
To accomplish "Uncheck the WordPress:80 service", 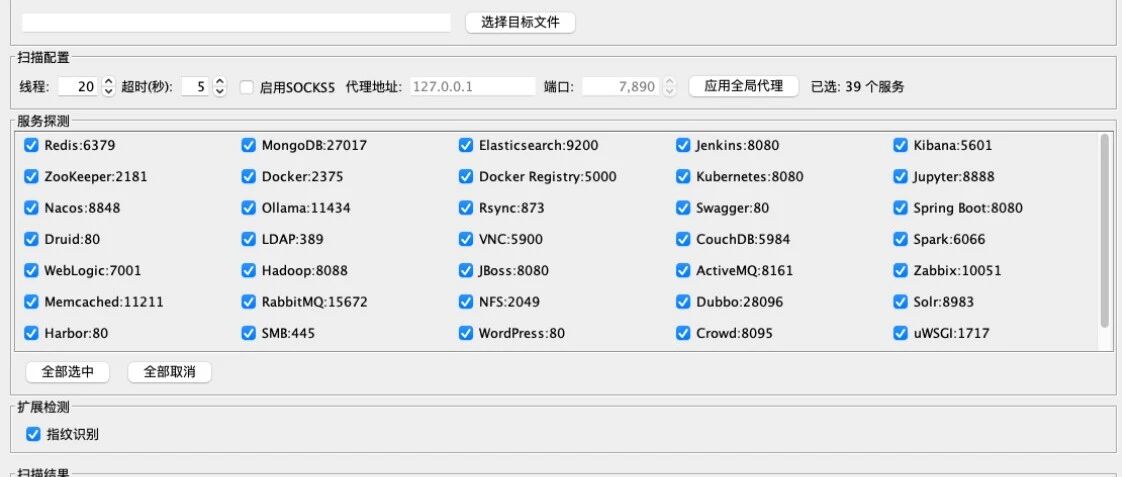I will (x=466, y=333).
